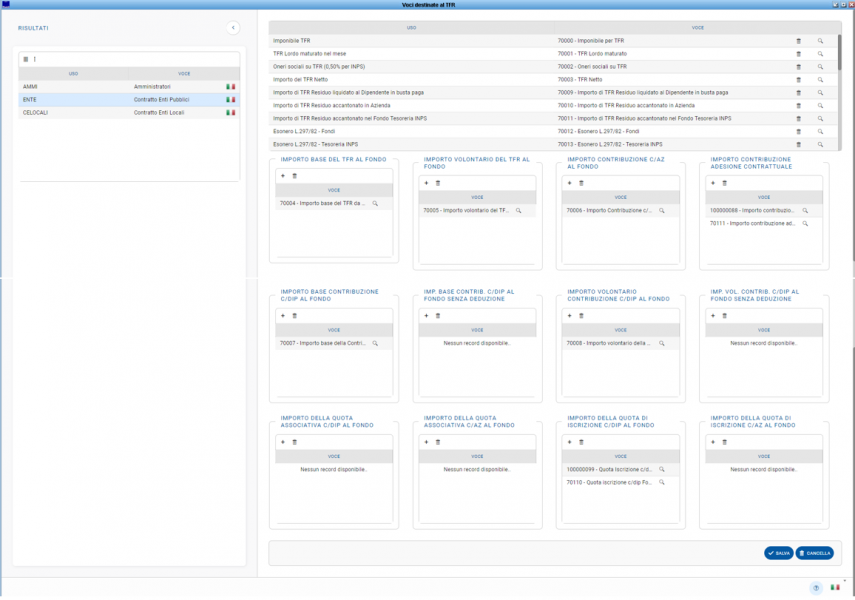This screenshot has width=855, height=600.
Task: Search voce for Esonero L.297/82 - Fondi row
Action: (820, 131)
